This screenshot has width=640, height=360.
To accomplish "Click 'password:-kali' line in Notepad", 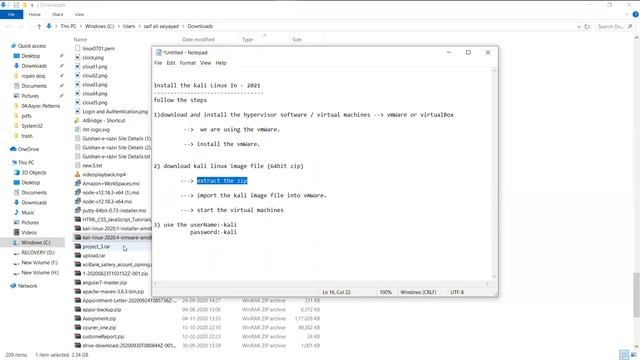I will (x=213, y=232).
